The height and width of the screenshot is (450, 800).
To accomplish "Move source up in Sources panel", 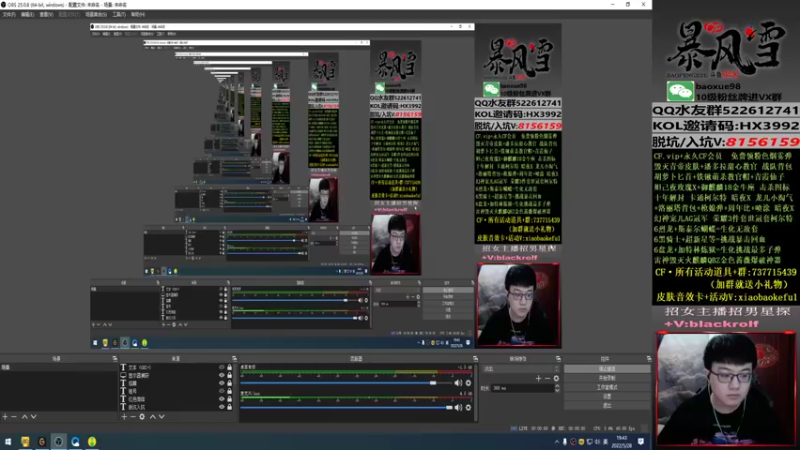I will (152, 417).
